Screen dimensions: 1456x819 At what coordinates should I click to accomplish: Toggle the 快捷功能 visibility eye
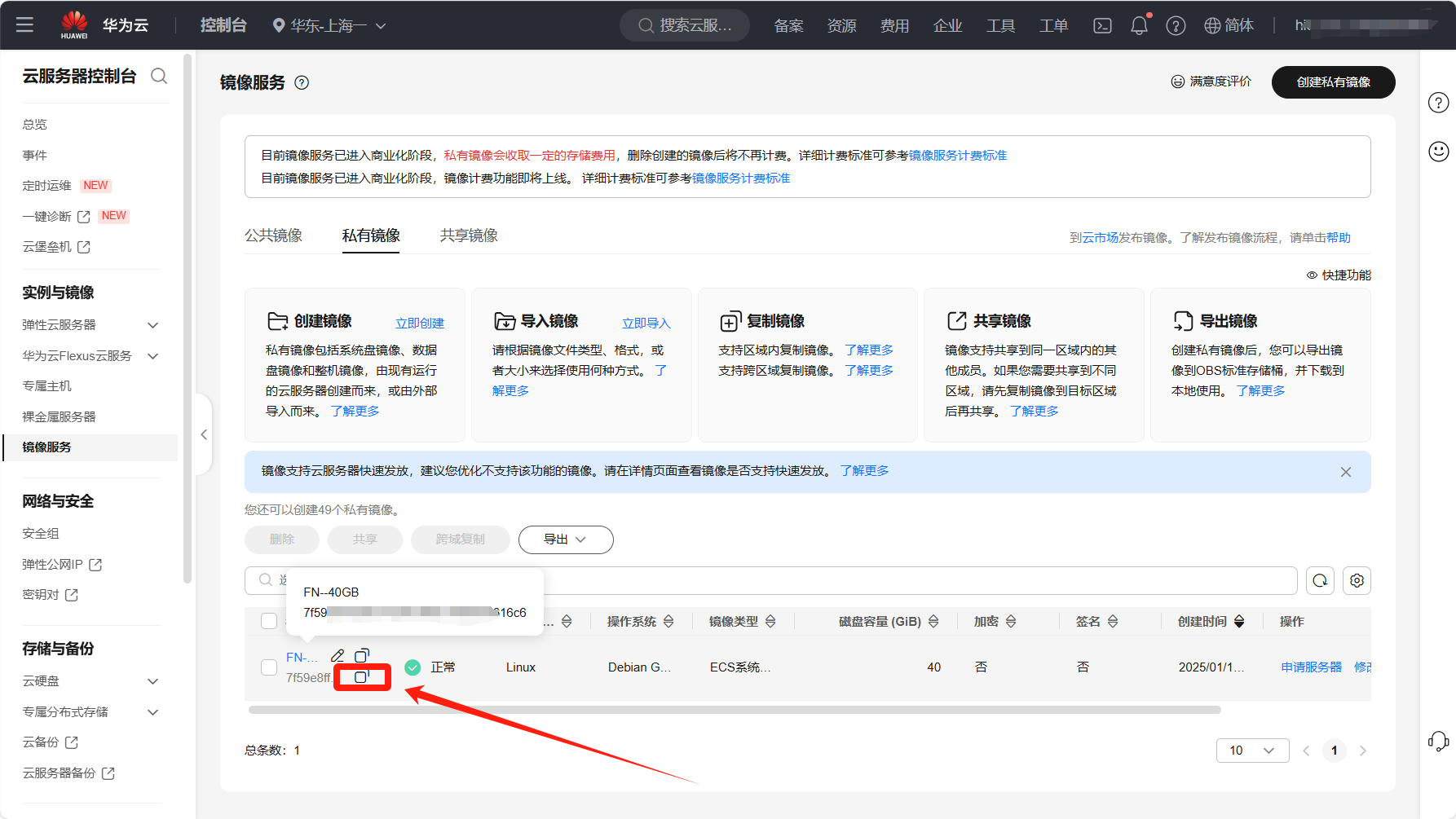1312,275
